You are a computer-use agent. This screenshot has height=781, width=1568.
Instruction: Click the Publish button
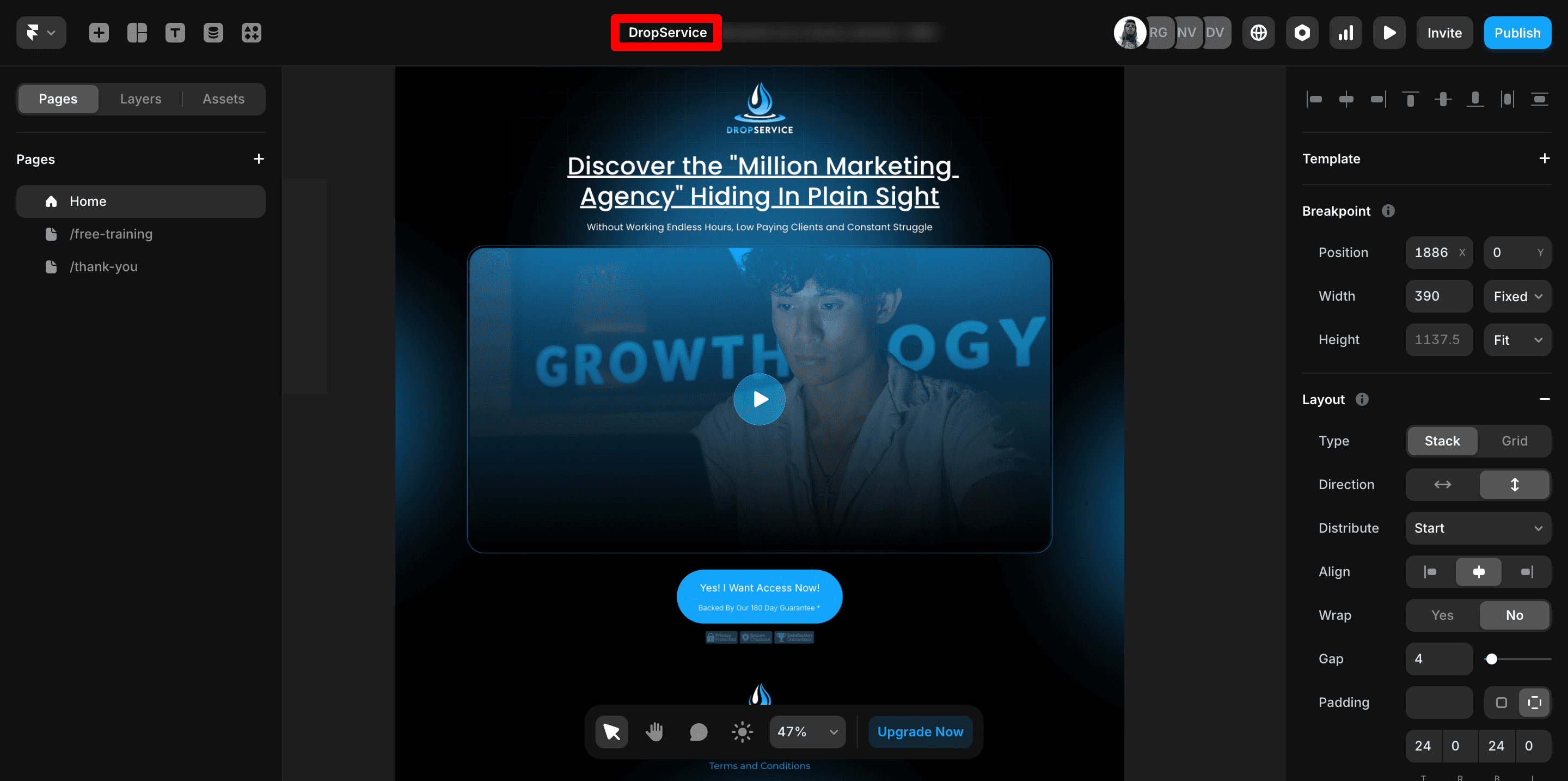point(1517,33)
